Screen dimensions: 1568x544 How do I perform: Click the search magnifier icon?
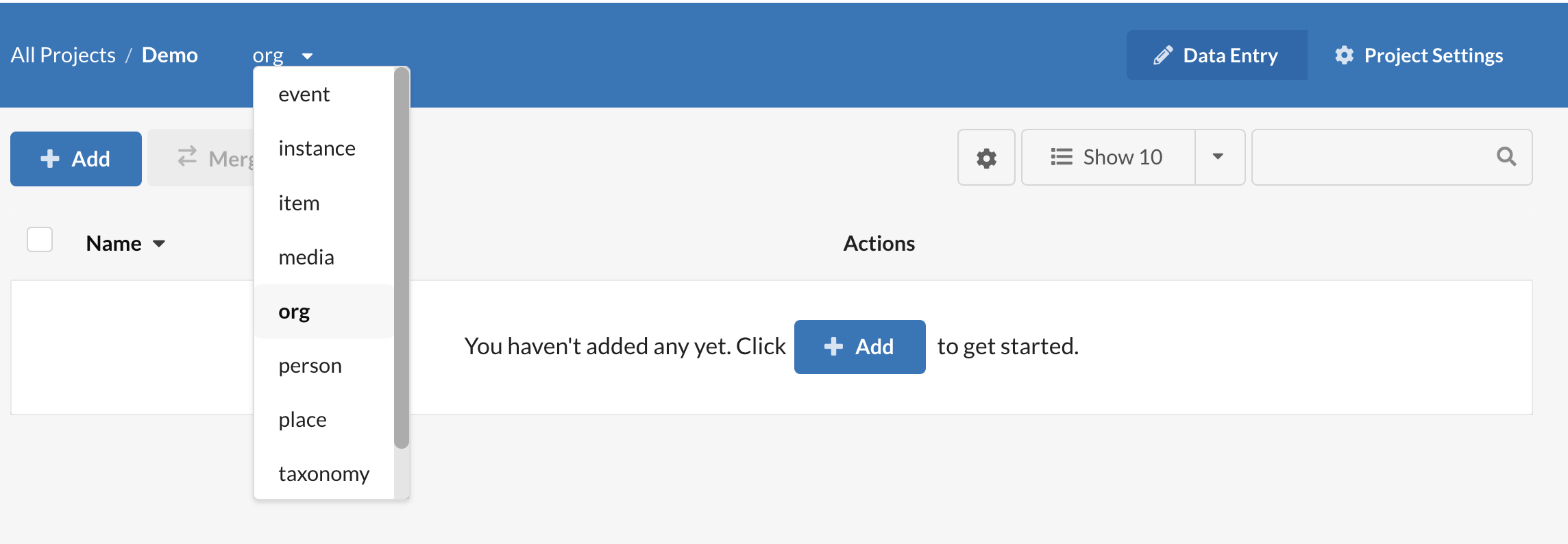click(x=1506, y=157)
